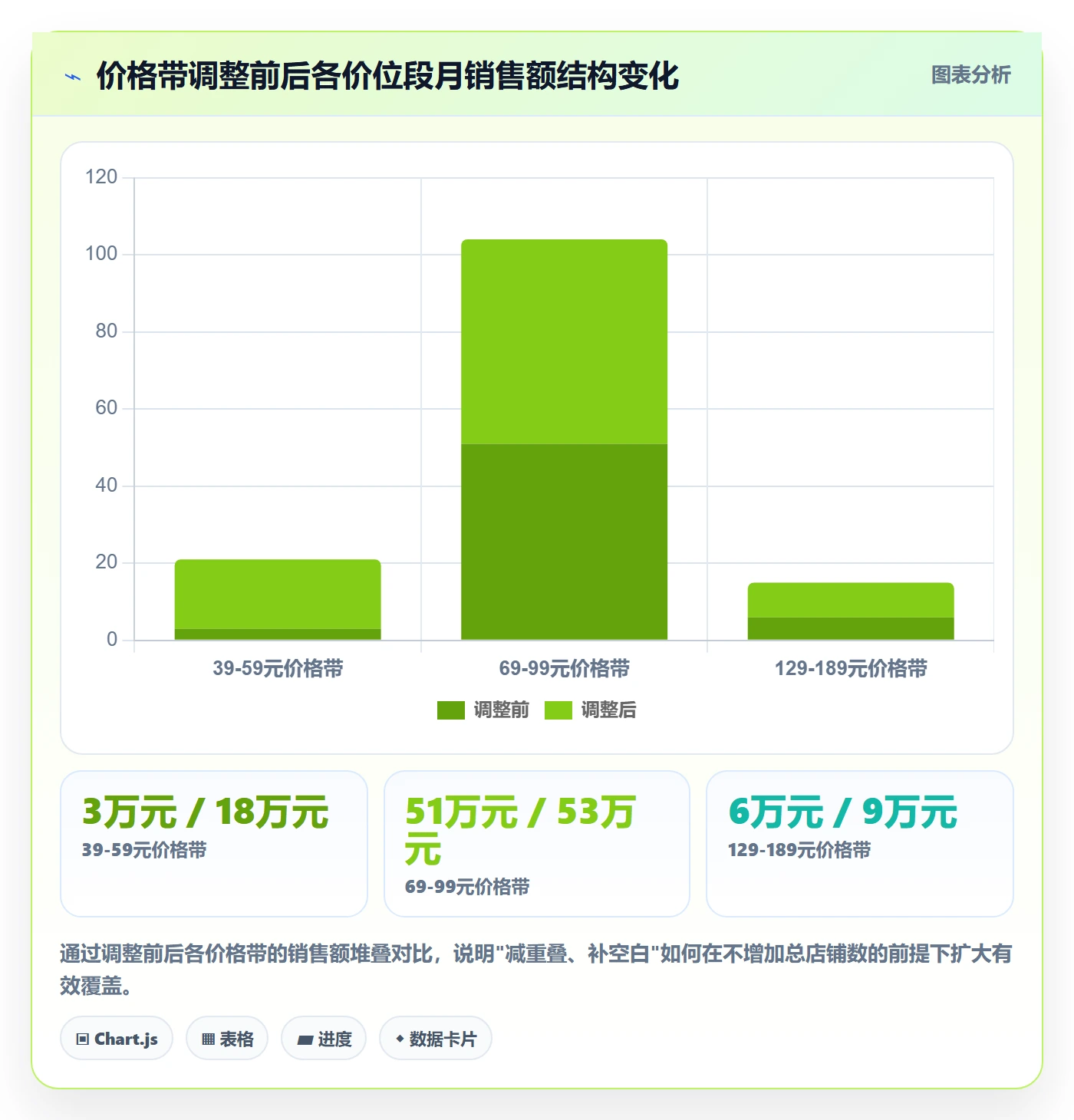Click the chart title 价格带调整前后各价位段月销售额结构变化
Viewport: 1074px width, 1120px height.
click(x=387, y=76)
